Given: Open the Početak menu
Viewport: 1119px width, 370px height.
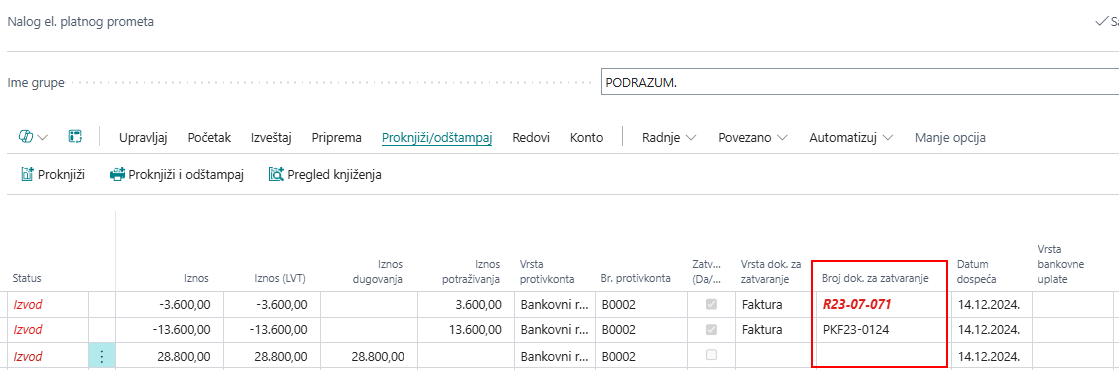Looking at the screenshot, I should pos(209,138).
